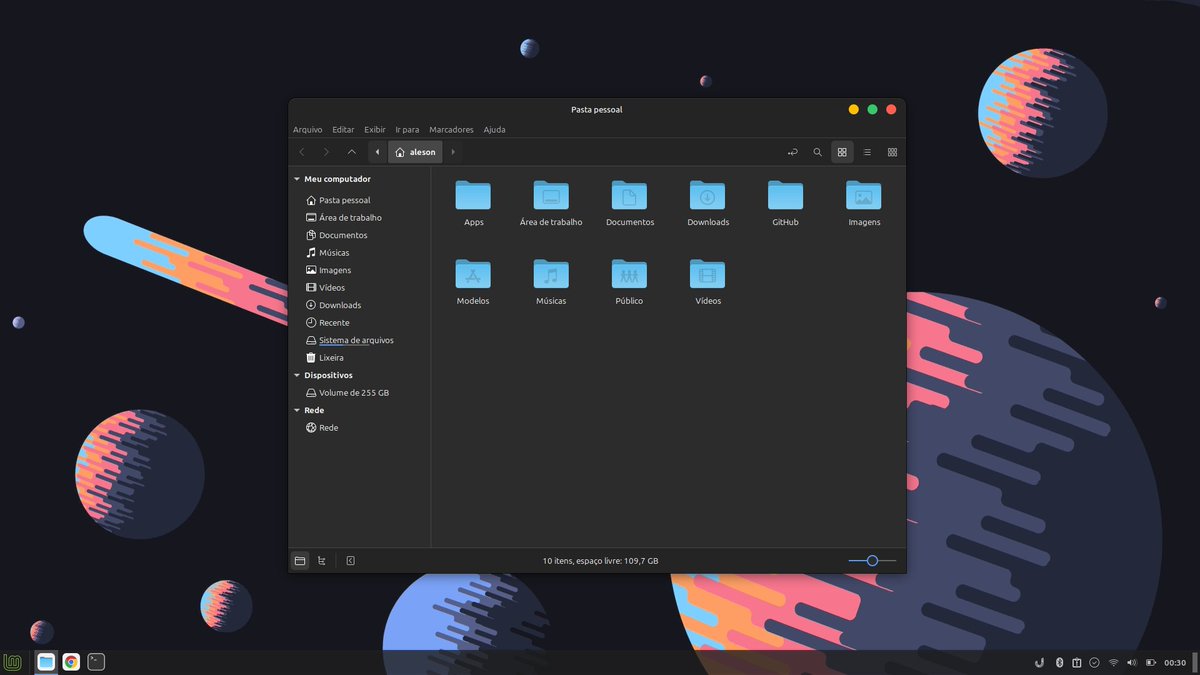Open Documentos from the sidebar

coord(360,235)
